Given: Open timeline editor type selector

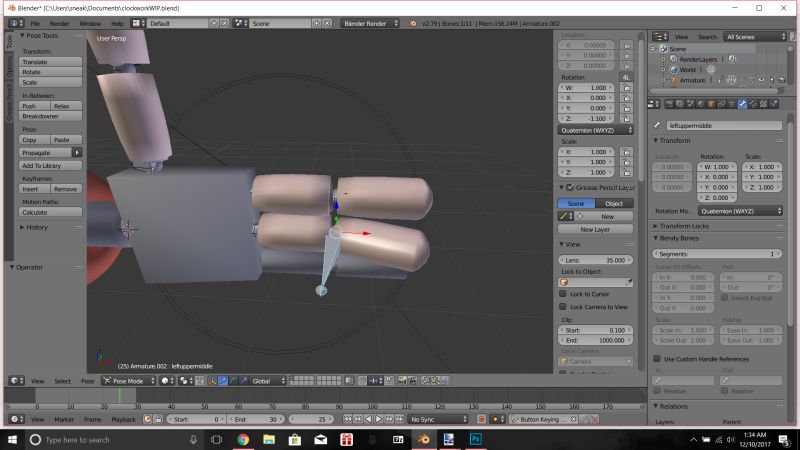Looking at the screenshot, I should [16, 419].
